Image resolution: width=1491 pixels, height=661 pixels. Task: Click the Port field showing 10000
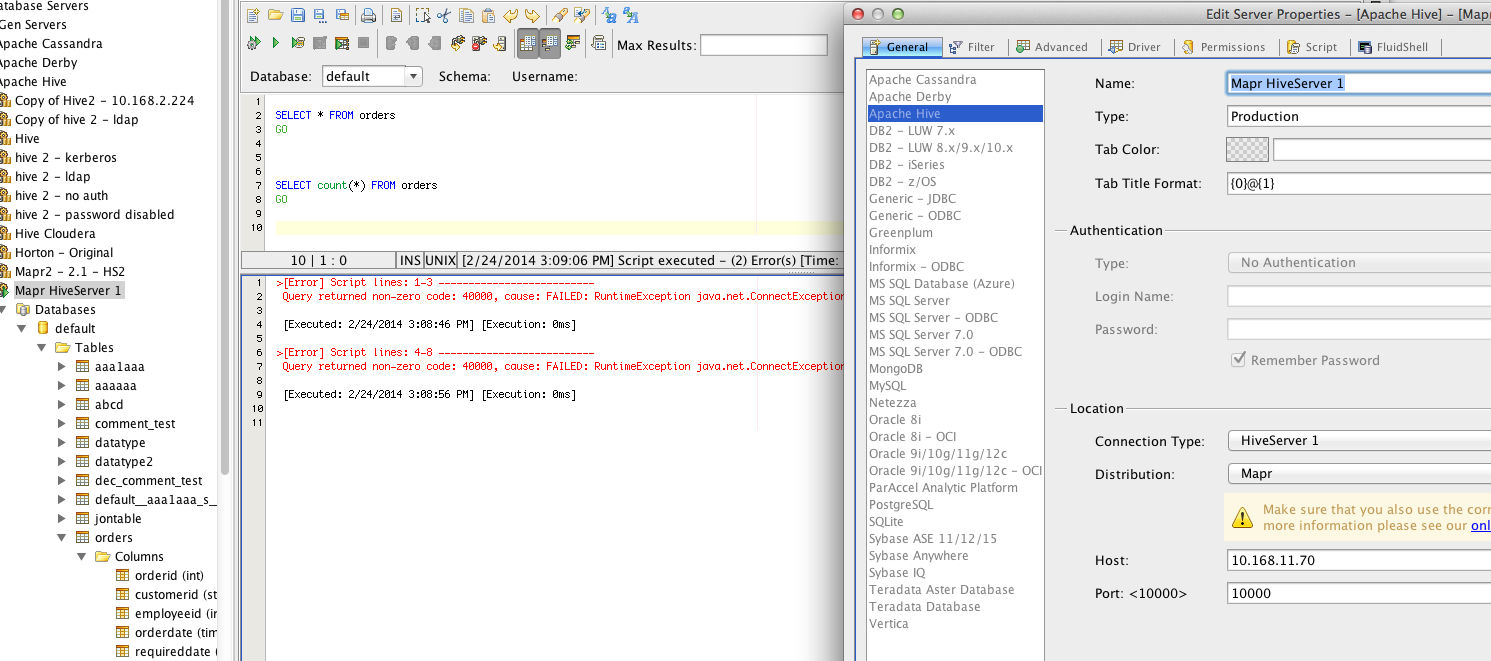coord(1359,593)
